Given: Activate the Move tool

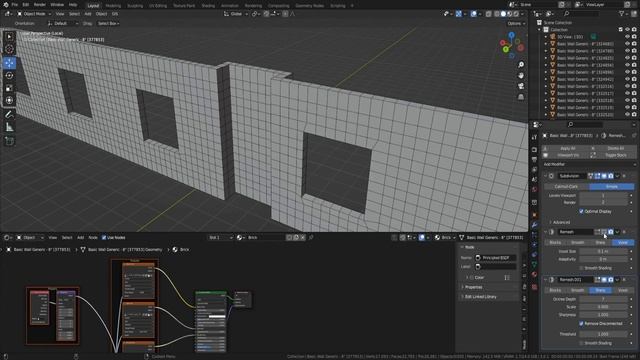Looking at the screenshot, I should (x=9, y=63).
